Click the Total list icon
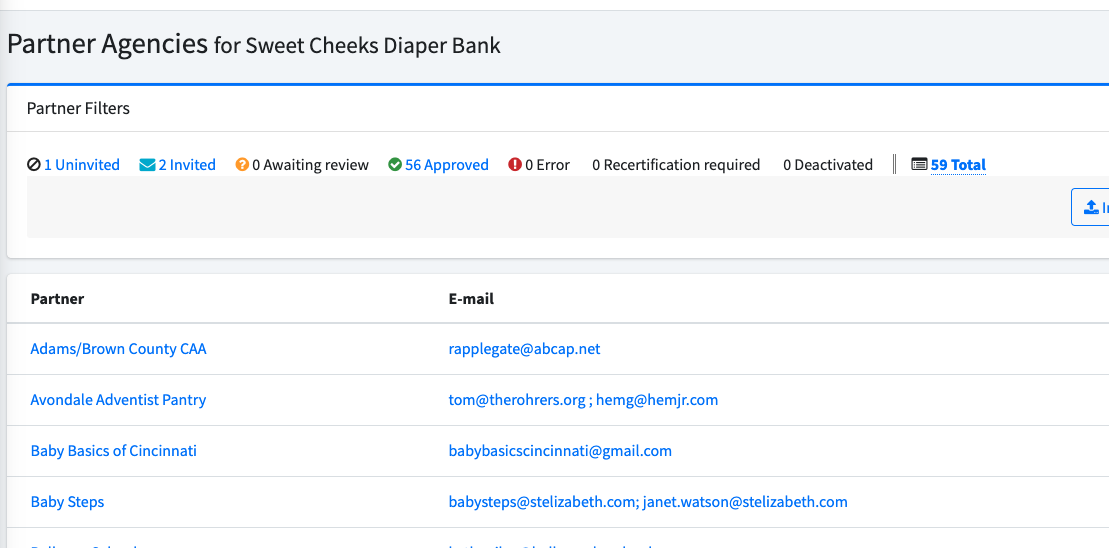This screenshot has height=548, width=1109. [x=919, y=165]
